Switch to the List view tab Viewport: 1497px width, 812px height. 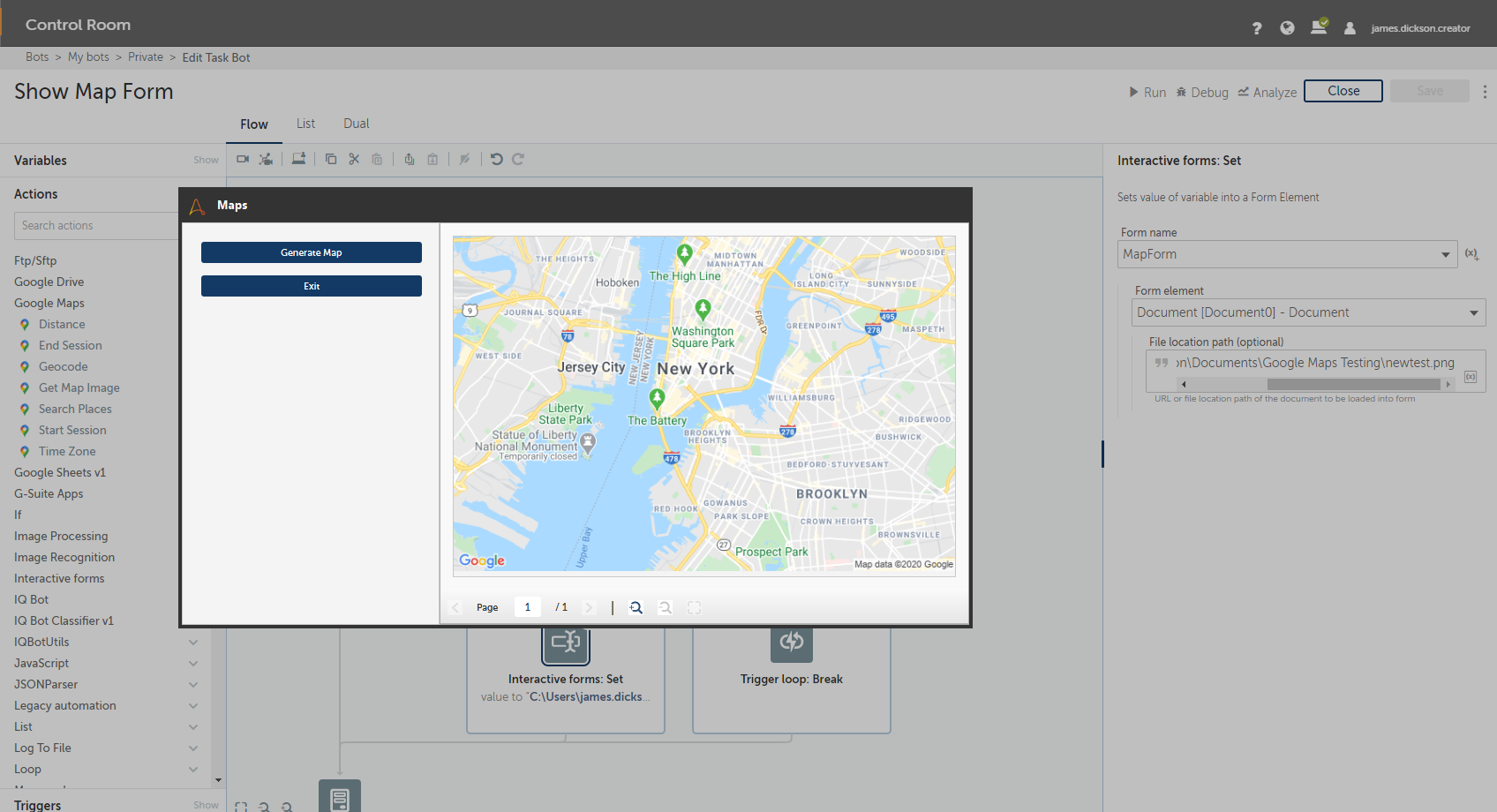tap(305, 124)
